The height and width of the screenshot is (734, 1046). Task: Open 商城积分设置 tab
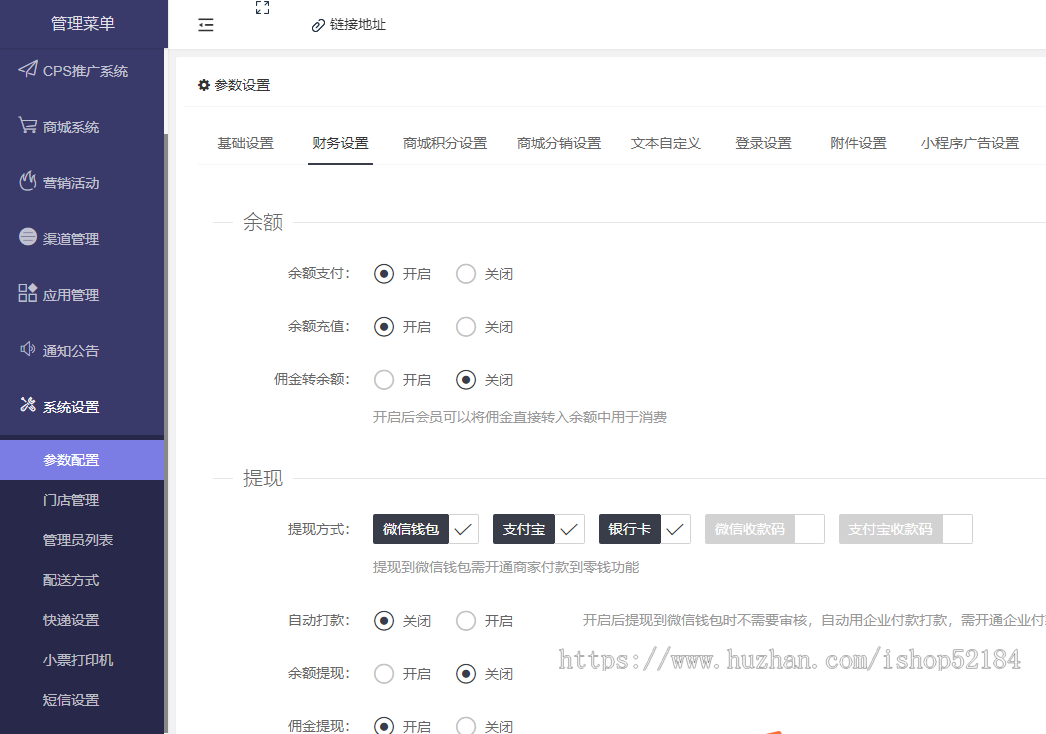pyautogui.click(x=445, y=143)
